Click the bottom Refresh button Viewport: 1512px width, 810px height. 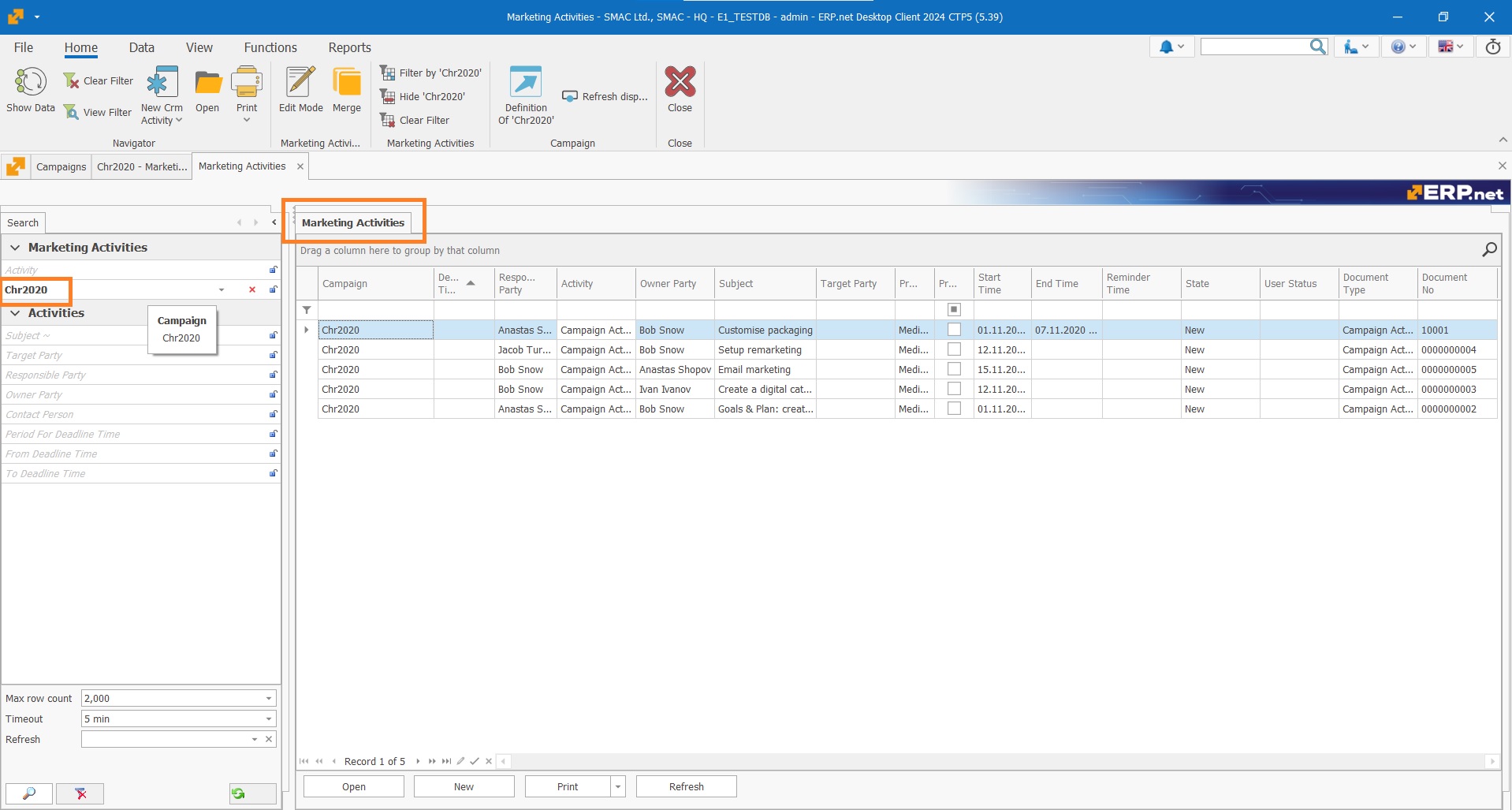pos(686,786)
